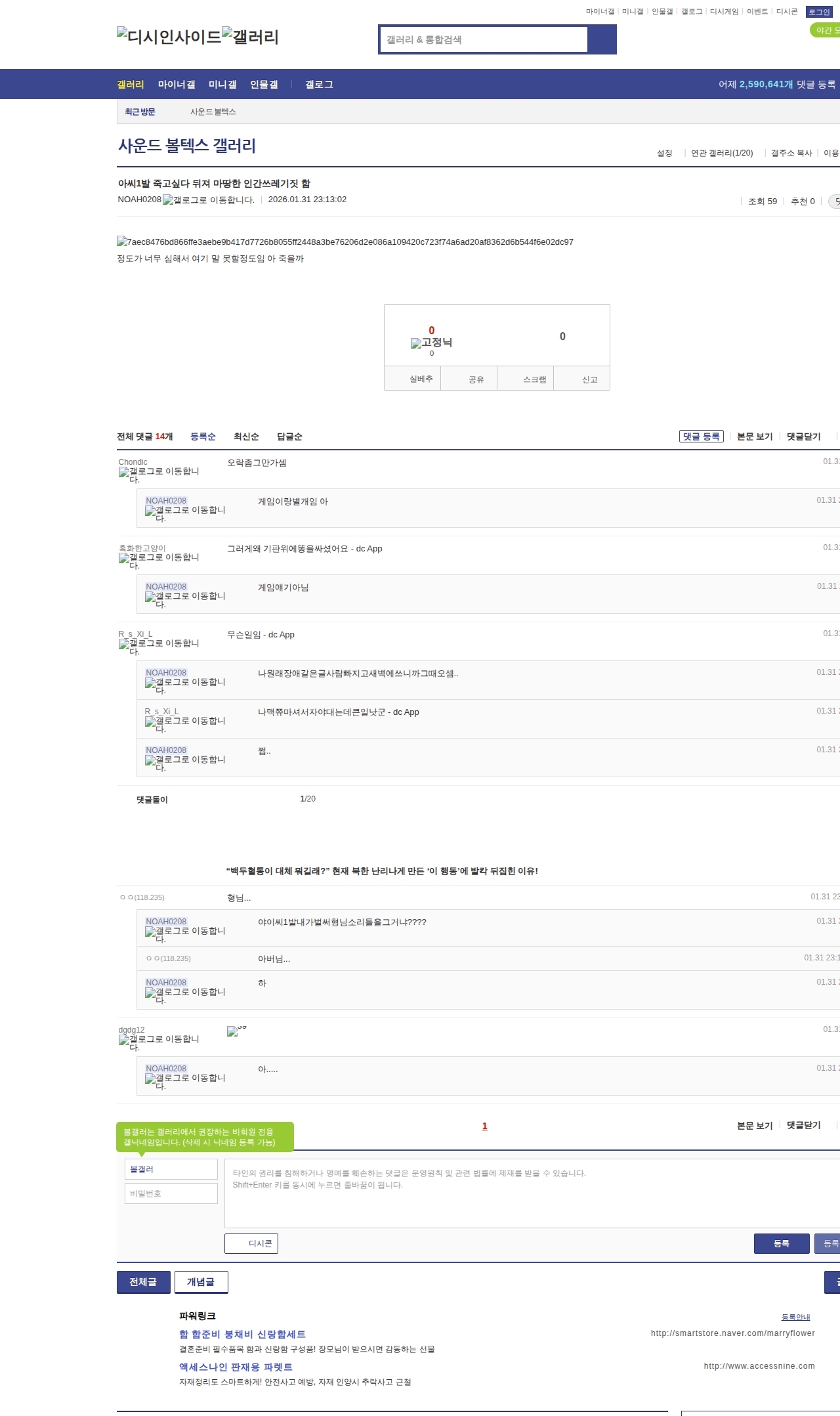Open the gallog icon under commenter Chondic
Image resolution: width=840 pixels, height=1416 pixels.
point(158,475)
